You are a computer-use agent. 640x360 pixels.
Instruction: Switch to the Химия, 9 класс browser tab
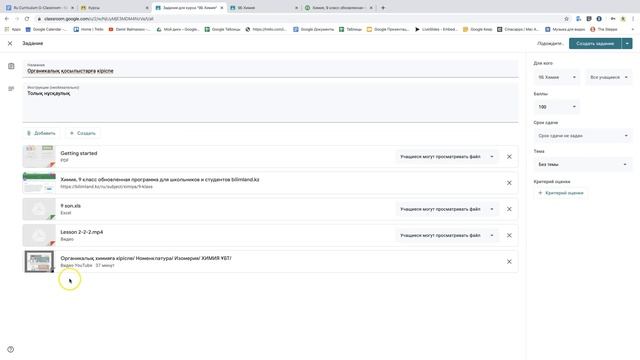click(338, 8)
